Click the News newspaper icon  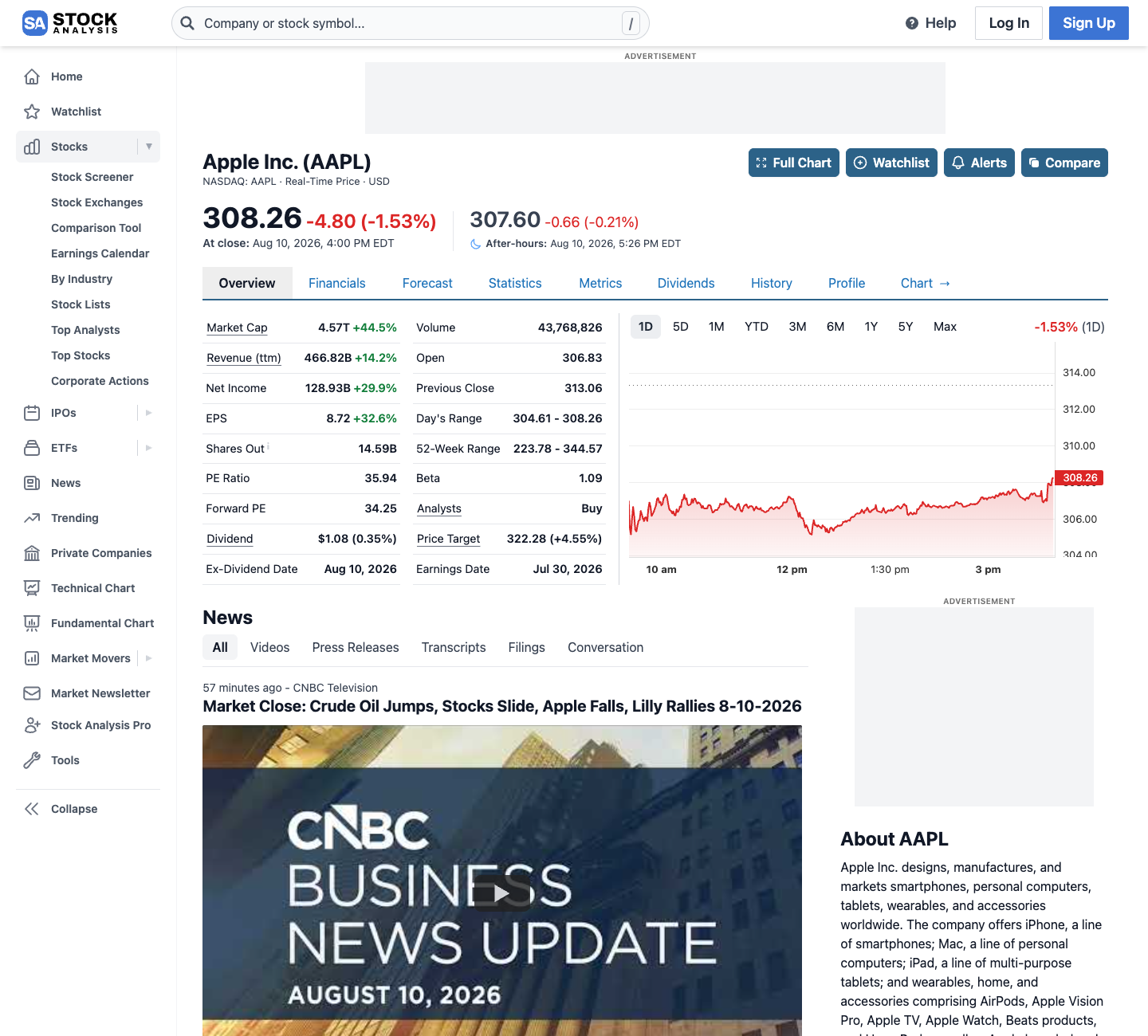(32, 483)
